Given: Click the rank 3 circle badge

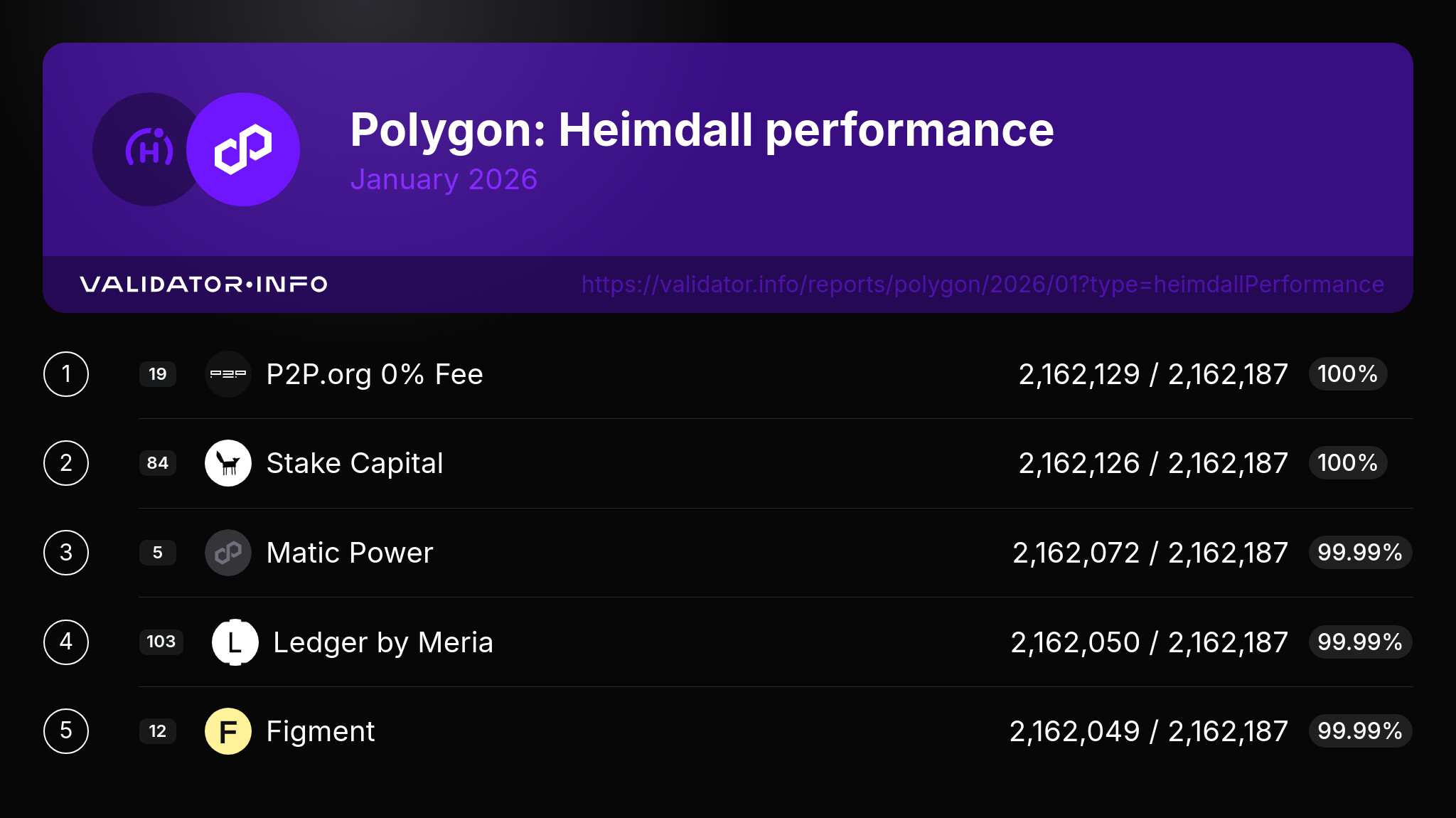Looking at the screenshot, I should pyautogui.click(x=66, y=553).
